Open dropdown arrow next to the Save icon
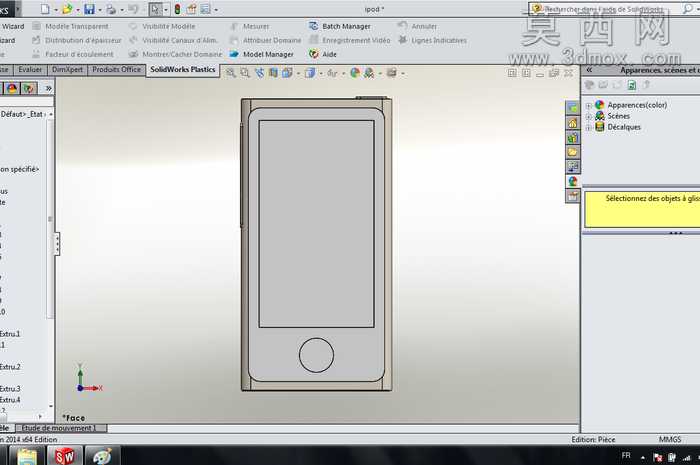700x465 pixels. tap(100, 10)
